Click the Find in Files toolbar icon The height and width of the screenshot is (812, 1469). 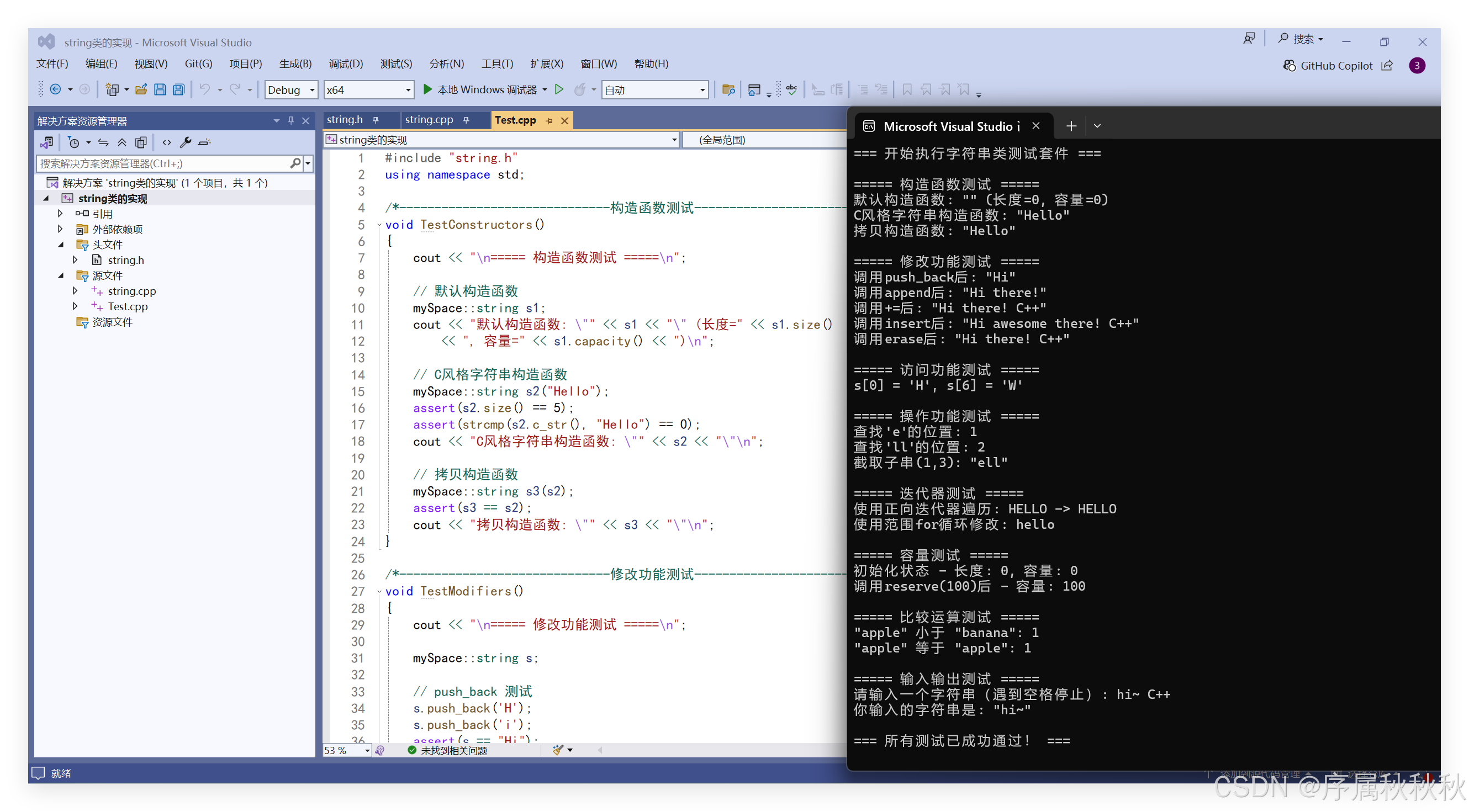point(728,89)
